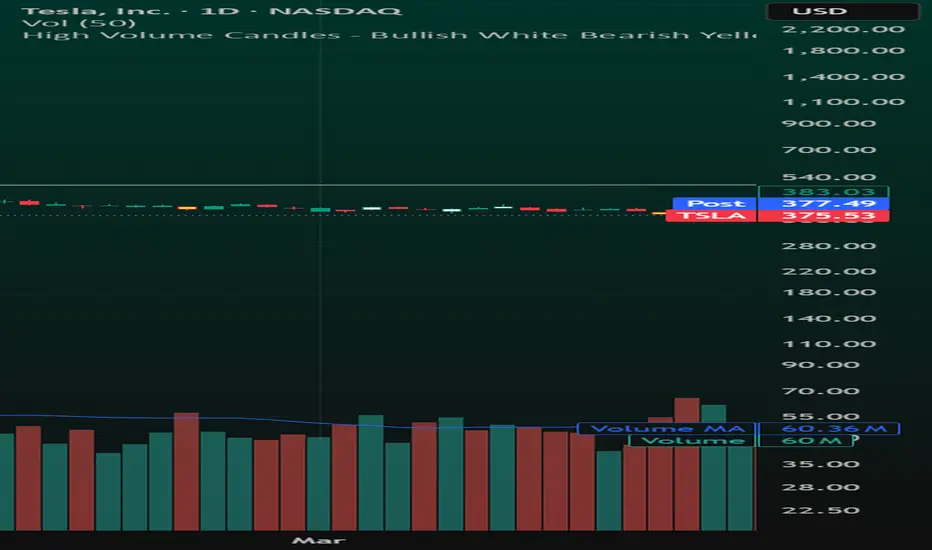Viewport: 932px width, 550px height.
Task: Click the USD currency button
Action: pos(843,11)
